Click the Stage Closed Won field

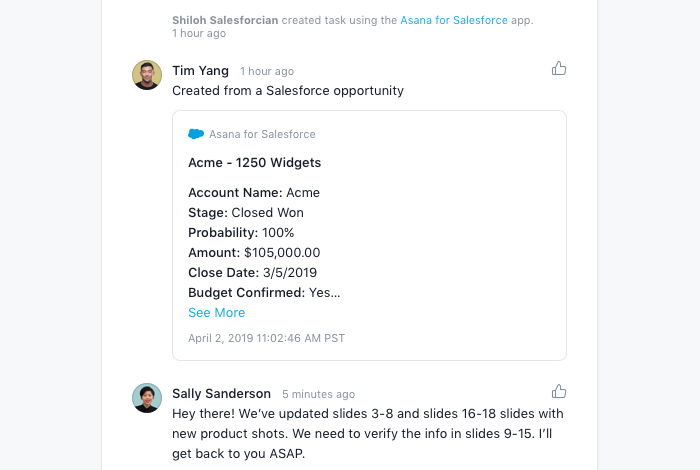246,213
